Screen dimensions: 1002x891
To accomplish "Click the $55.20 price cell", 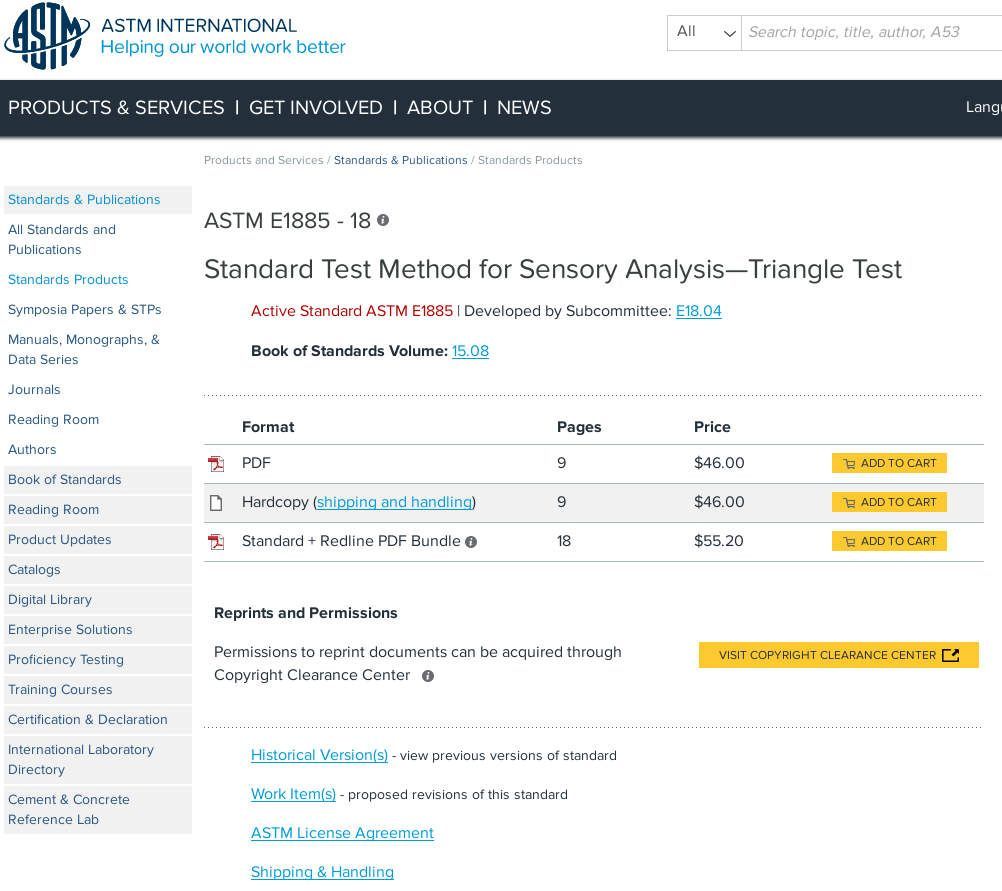I will 718,541.
